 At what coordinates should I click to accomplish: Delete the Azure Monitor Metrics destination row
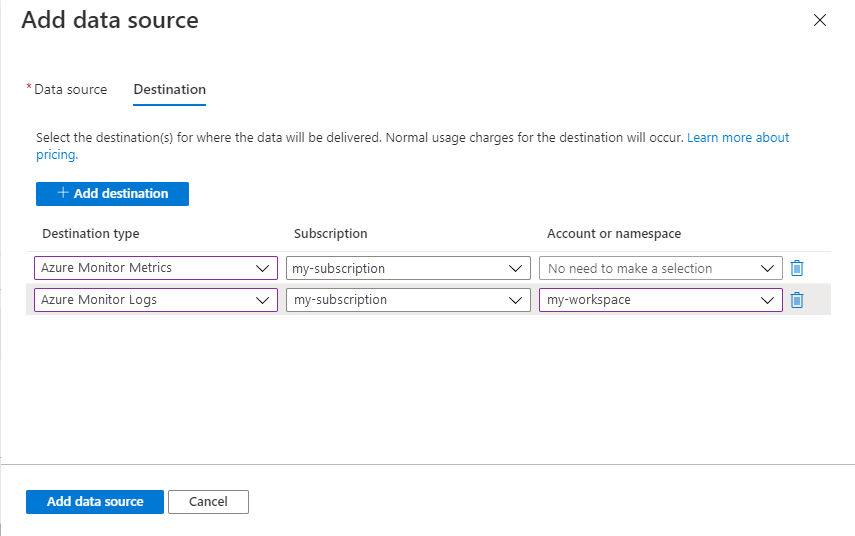(797, 268)
